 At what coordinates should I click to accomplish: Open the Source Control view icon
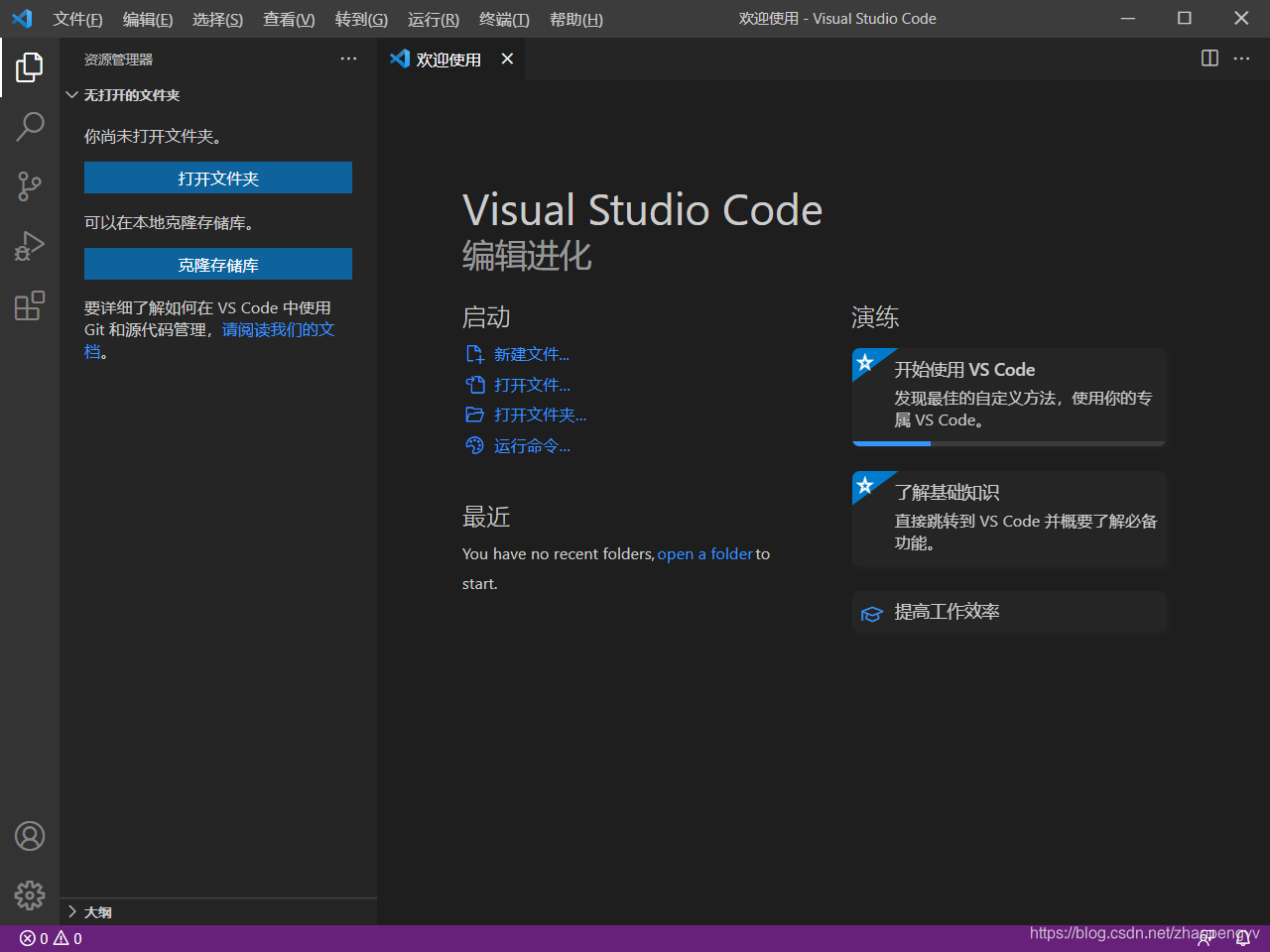pyautogui.click(x=30, y=185)
